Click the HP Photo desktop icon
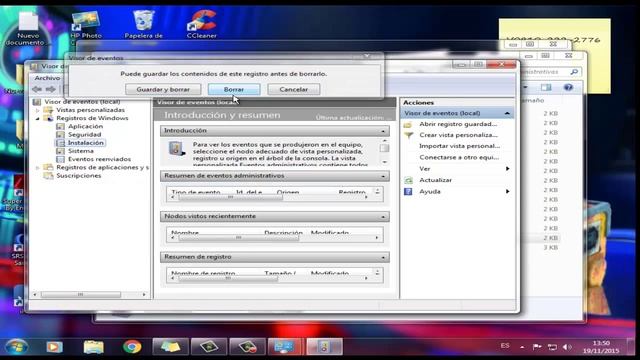This screenshot has width=640, height=360. point(86,25)
